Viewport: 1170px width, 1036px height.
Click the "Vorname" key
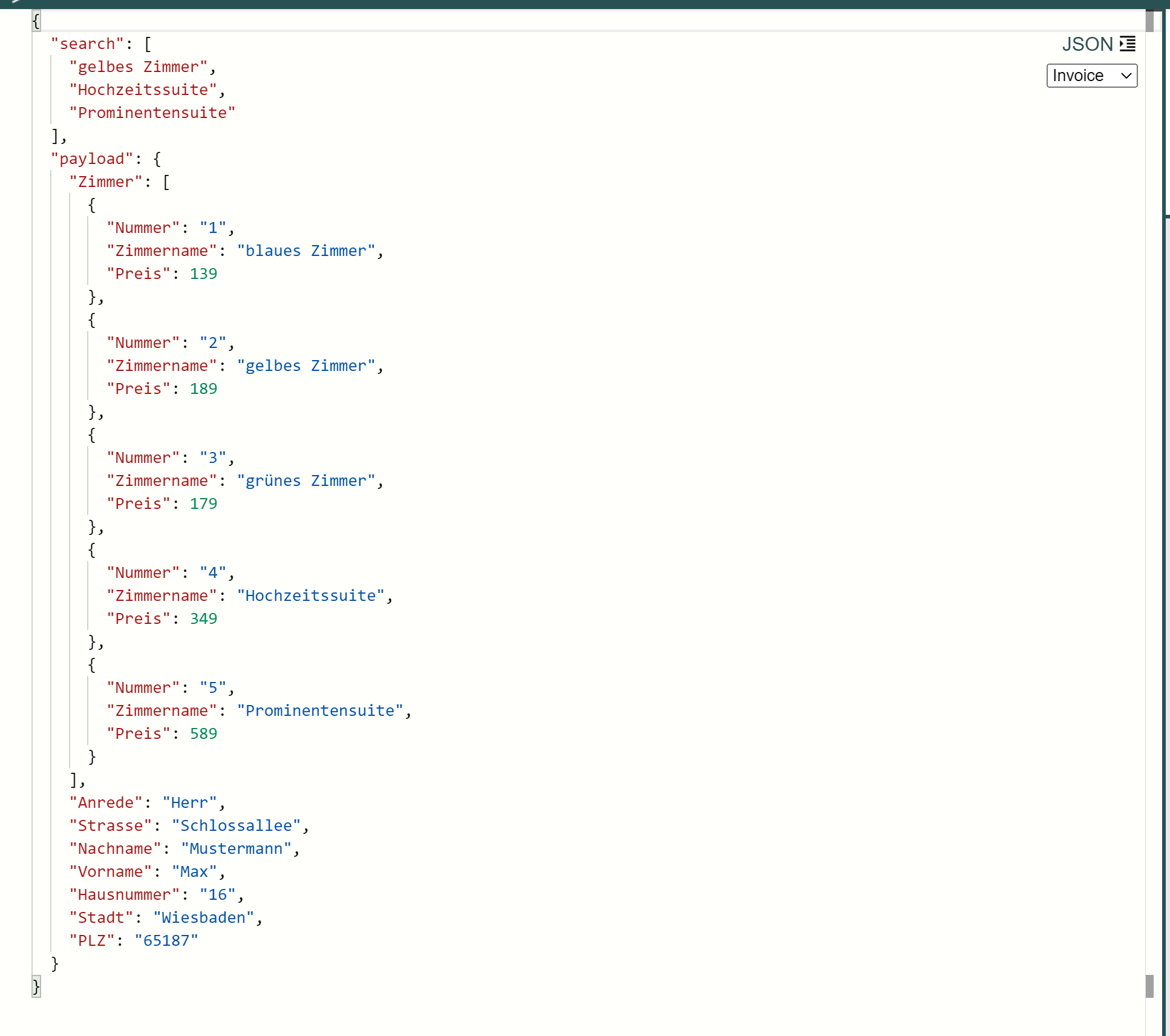click(x=111, y=872)
